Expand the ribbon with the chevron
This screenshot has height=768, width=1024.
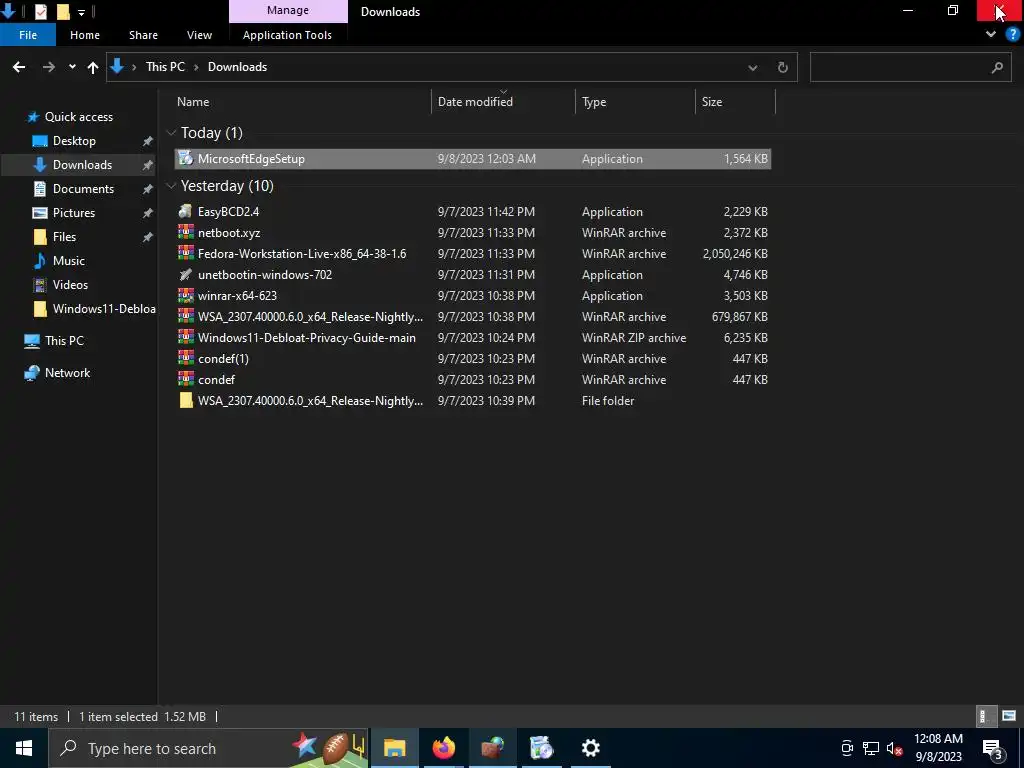point(991,35)
